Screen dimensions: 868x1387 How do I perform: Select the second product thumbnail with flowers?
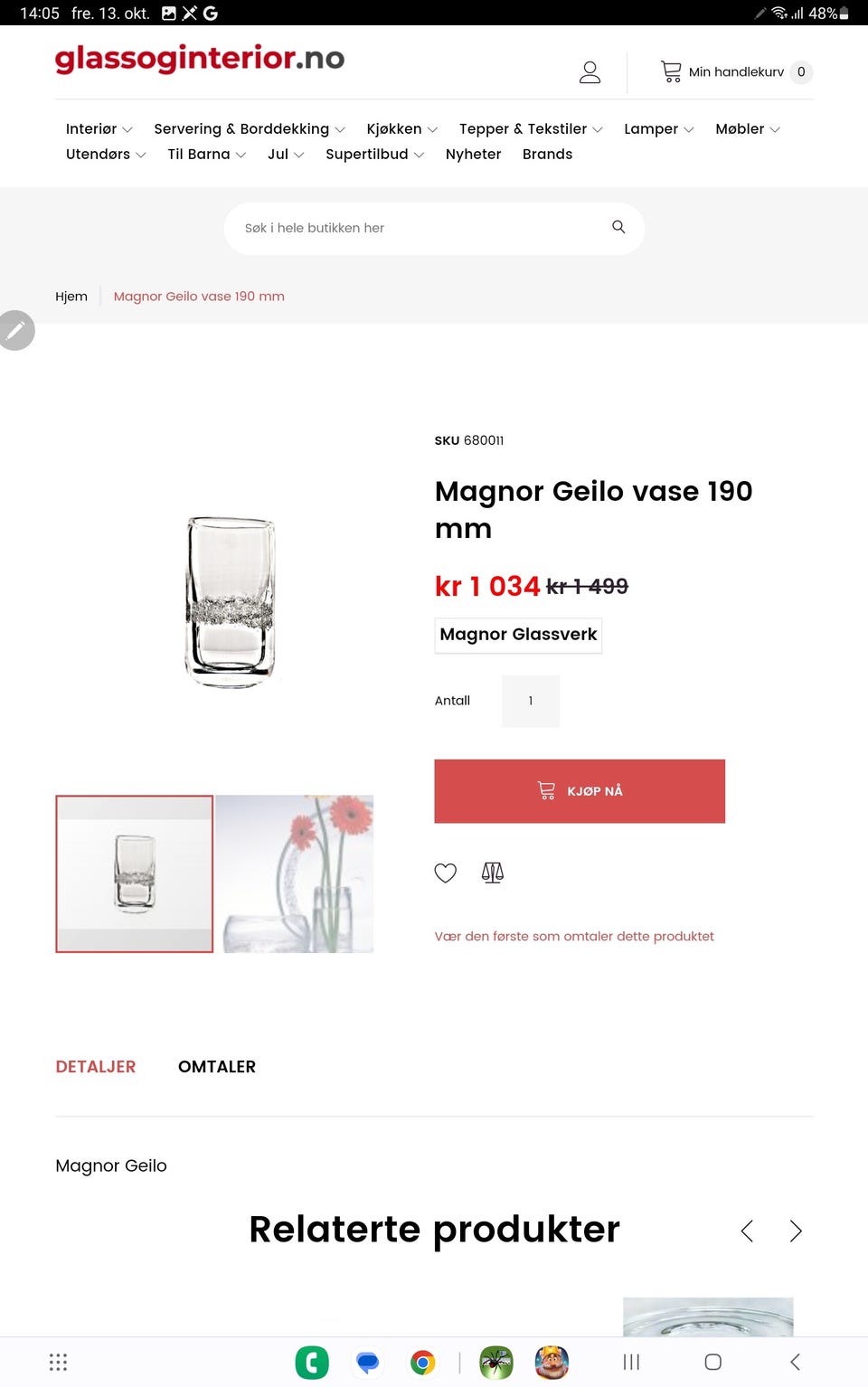pos(294,873)
